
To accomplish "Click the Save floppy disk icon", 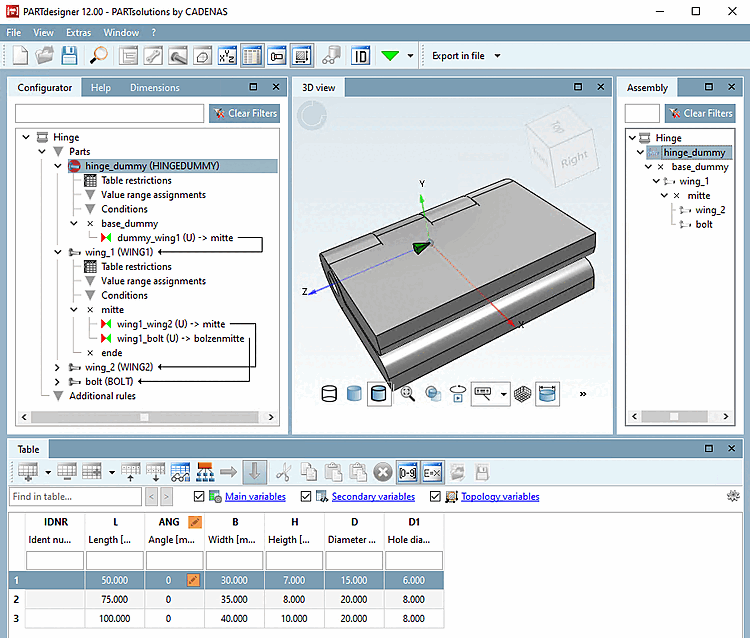I will tap(70, 56).
